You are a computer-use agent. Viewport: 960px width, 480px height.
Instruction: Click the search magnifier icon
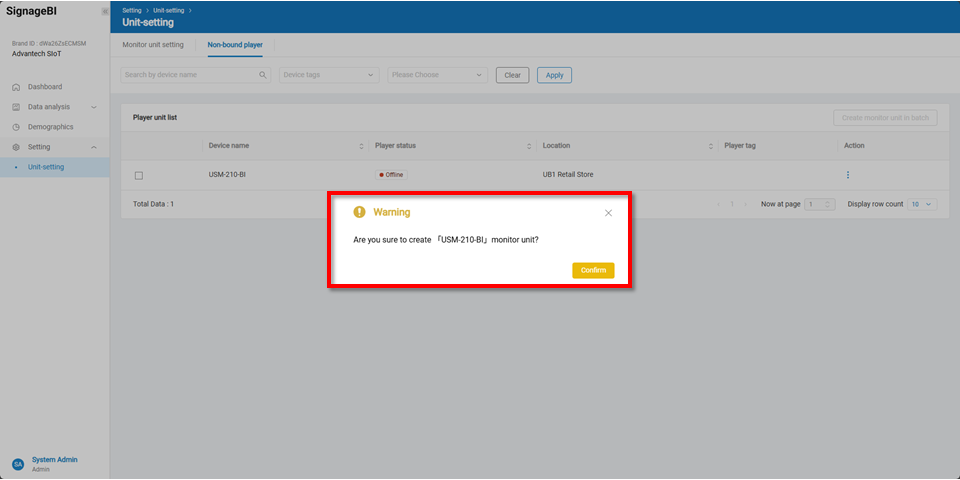point(263,75)
